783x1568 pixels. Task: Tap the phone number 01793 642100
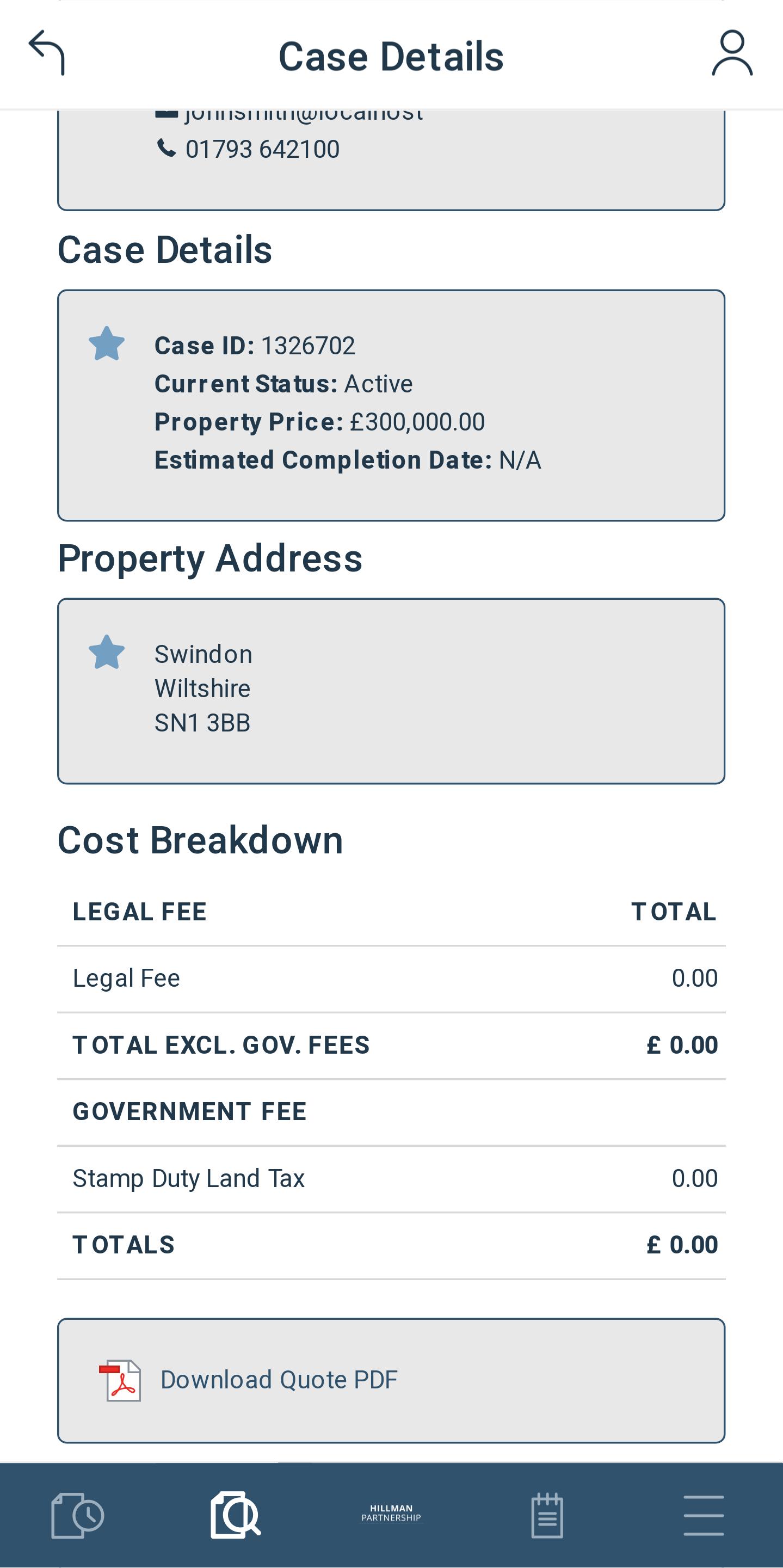pos(262,149)
